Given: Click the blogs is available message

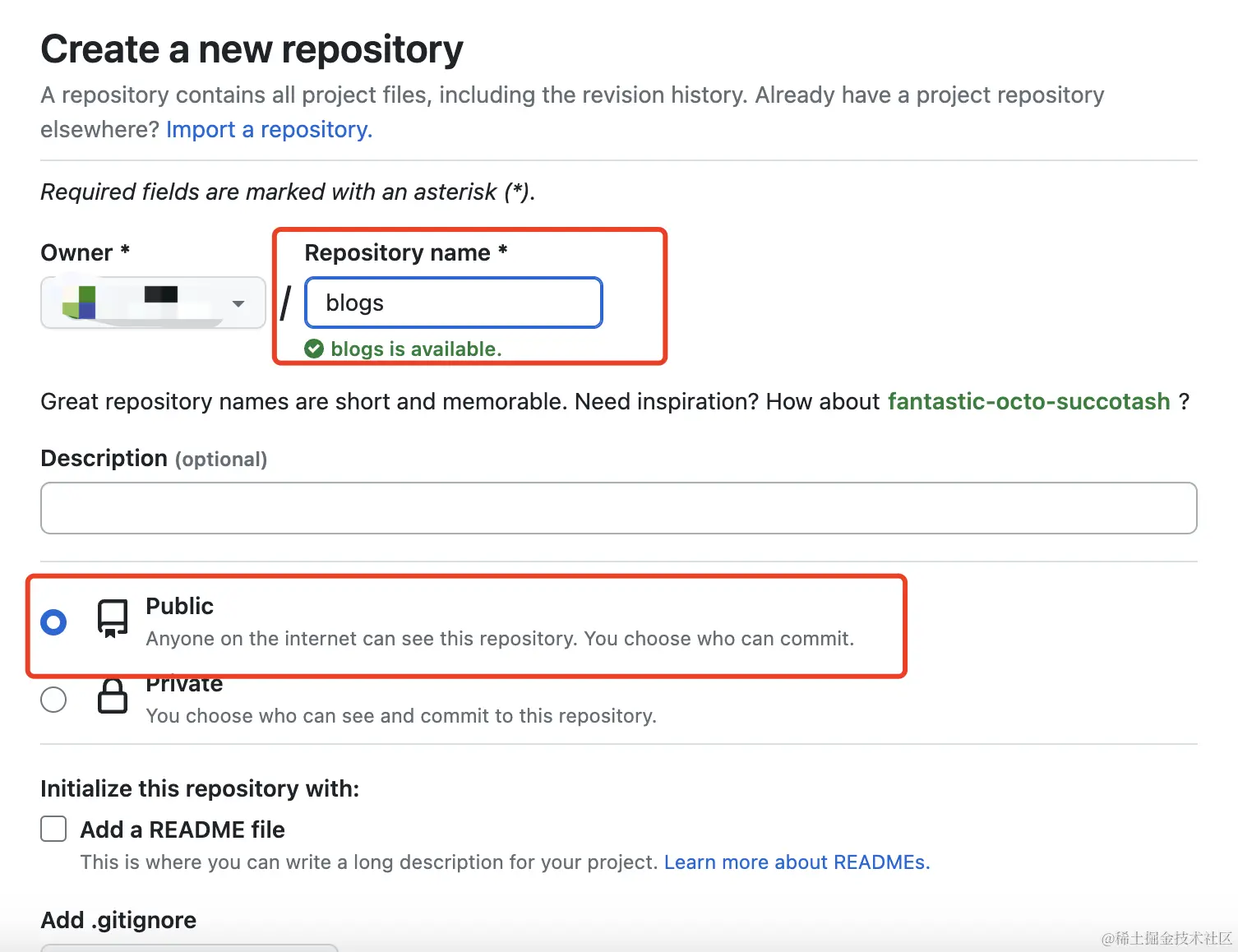Looking at the screenshot, I should [416, 349].
